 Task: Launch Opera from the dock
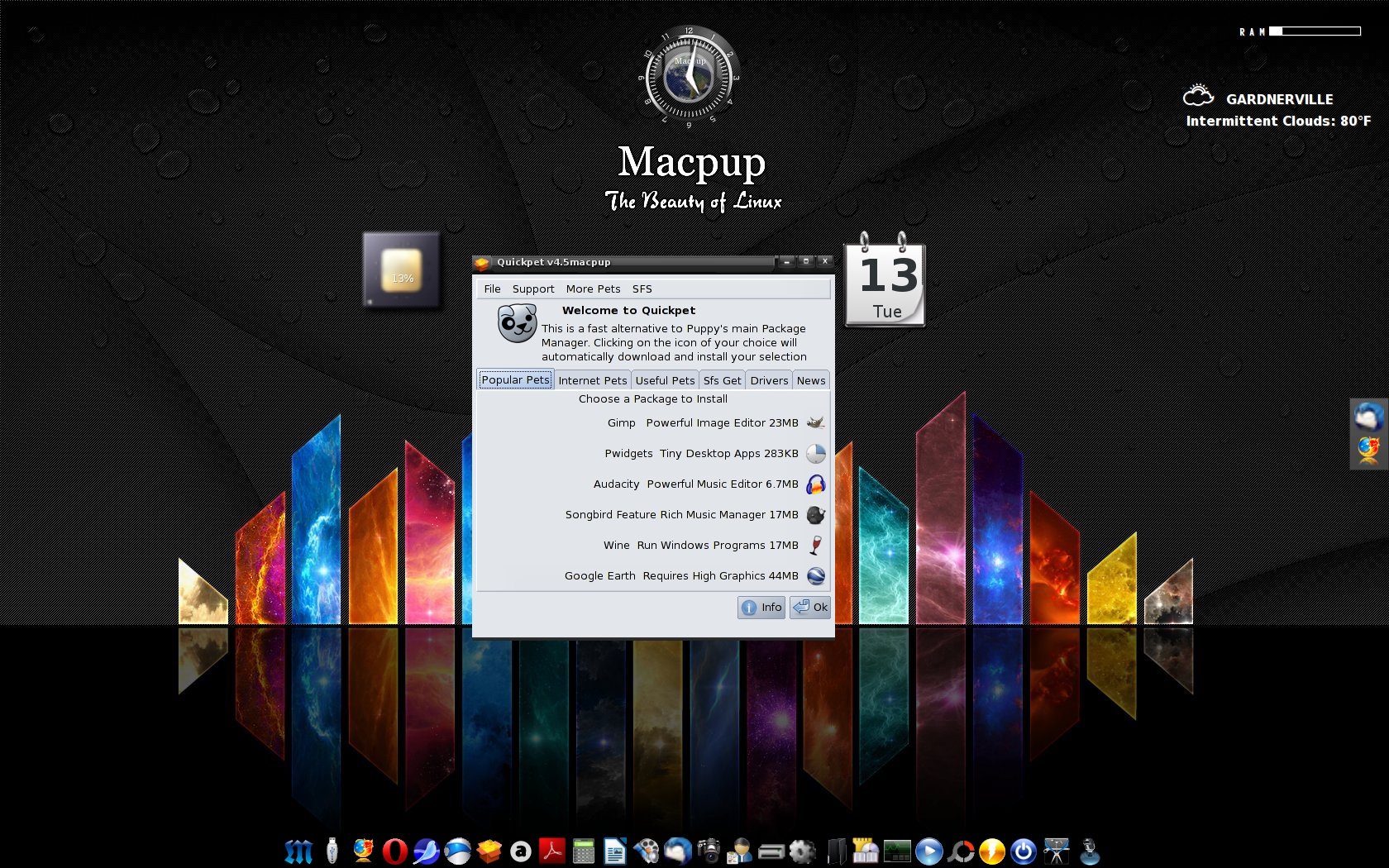tap(394, 851)
